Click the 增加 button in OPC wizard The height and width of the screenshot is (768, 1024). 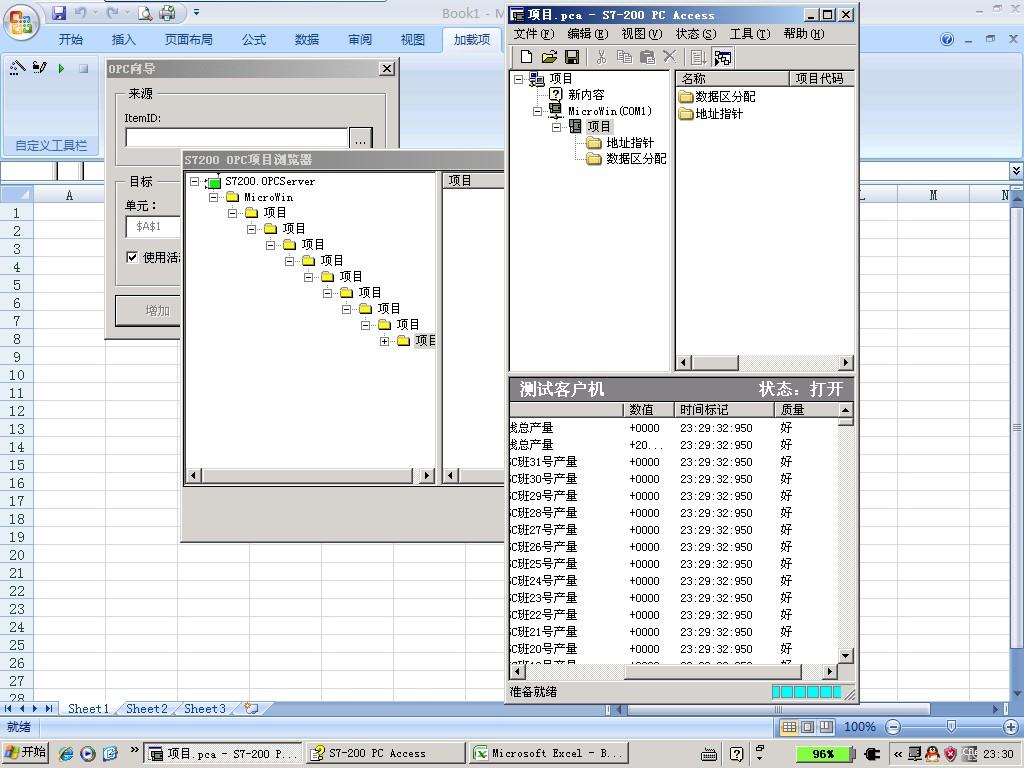tap(157, 310)
